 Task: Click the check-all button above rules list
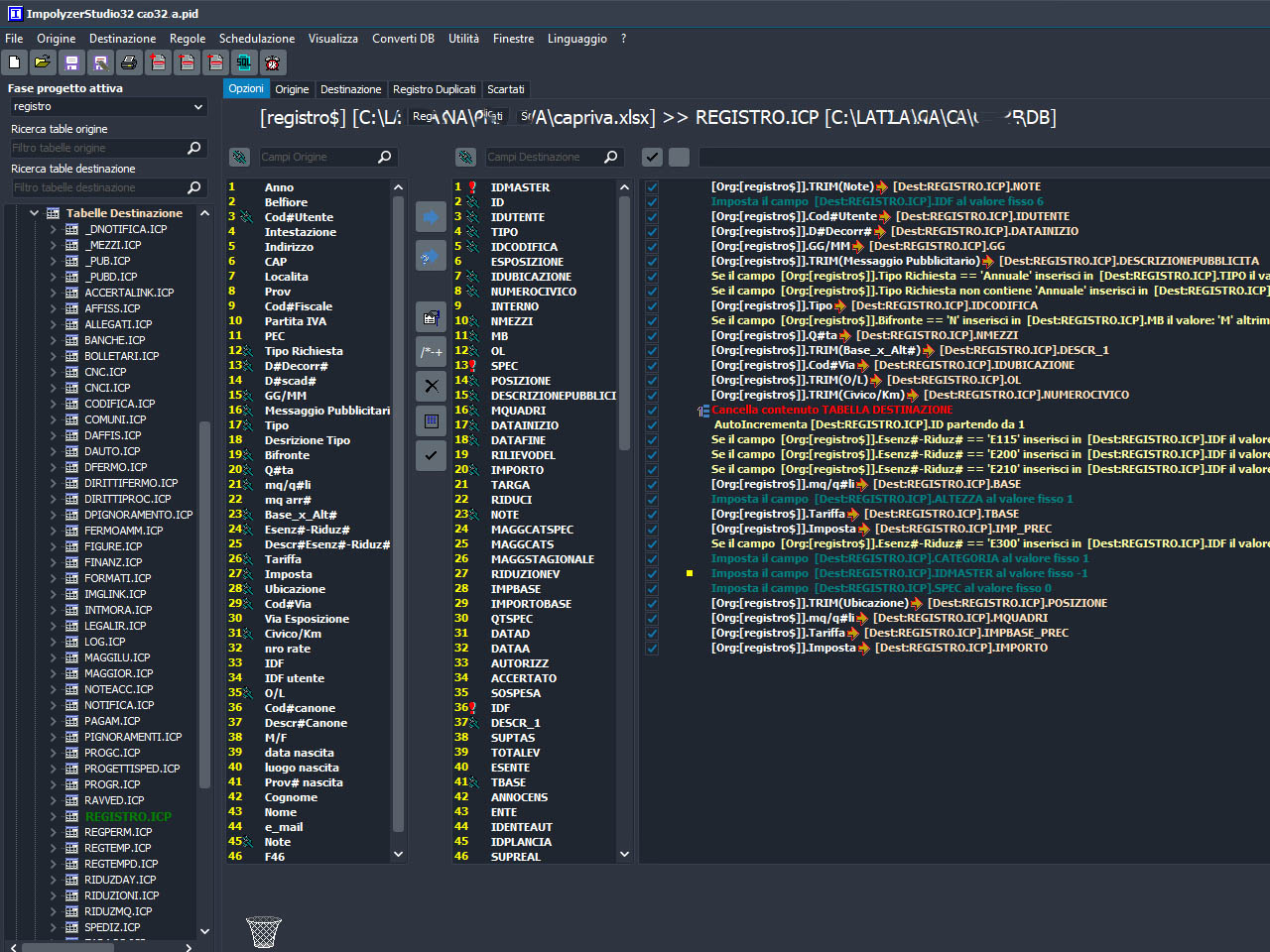point(652,157)
